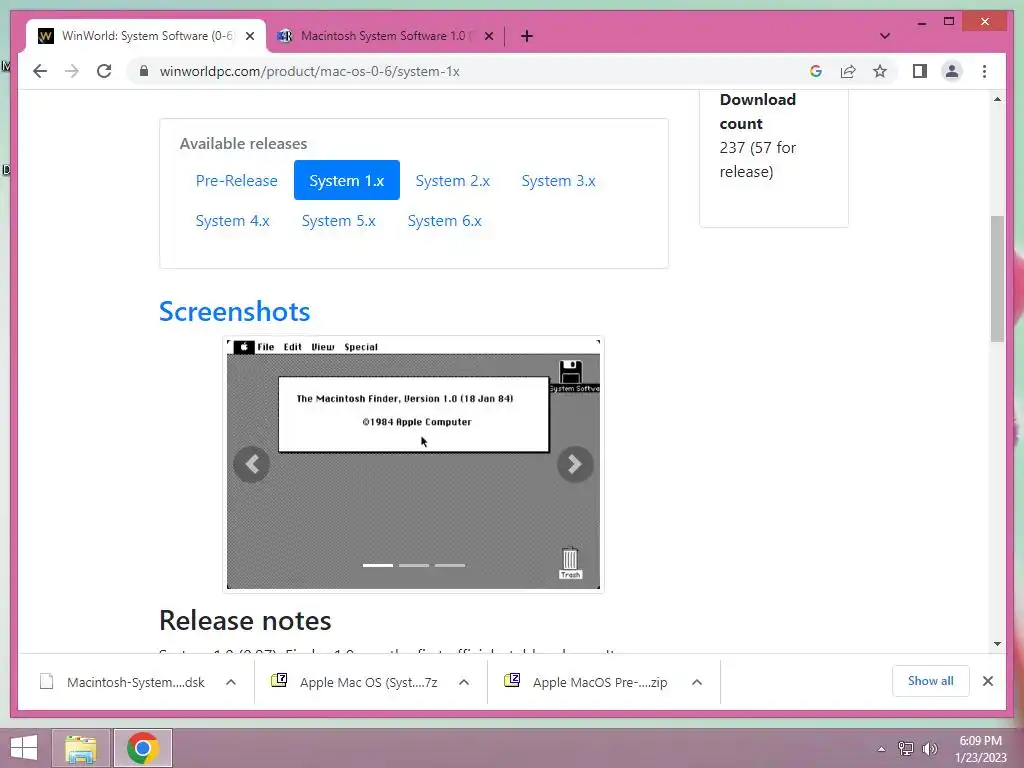
Task: Open the Apple MacOS Pre- .zip download
Action: pos(586,682)
